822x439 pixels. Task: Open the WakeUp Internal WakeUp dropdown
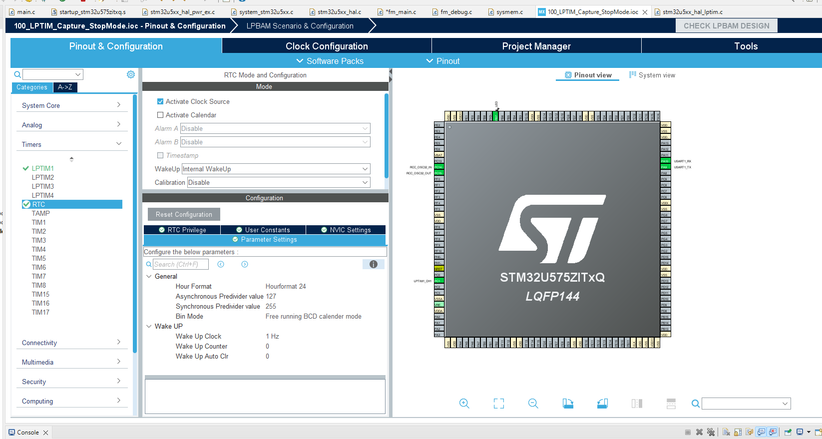[276, 169]
